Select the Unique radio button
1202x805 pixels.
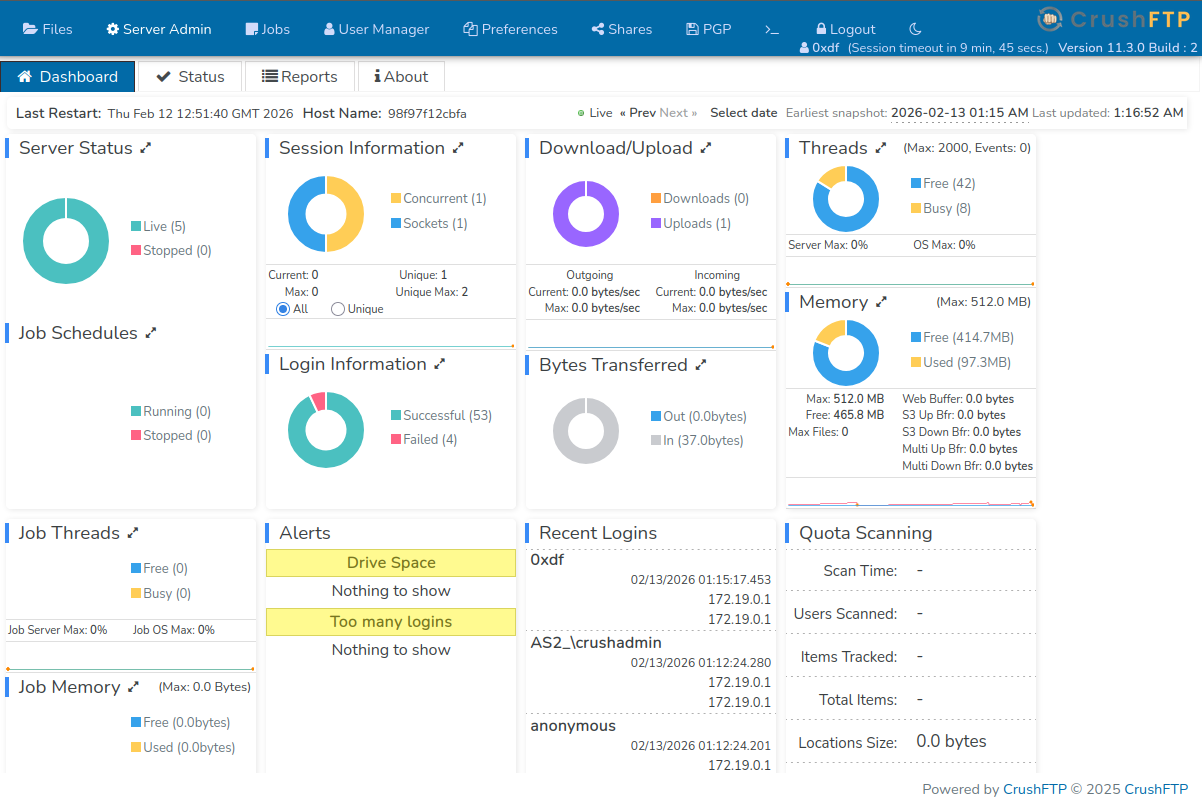point(338,309)
